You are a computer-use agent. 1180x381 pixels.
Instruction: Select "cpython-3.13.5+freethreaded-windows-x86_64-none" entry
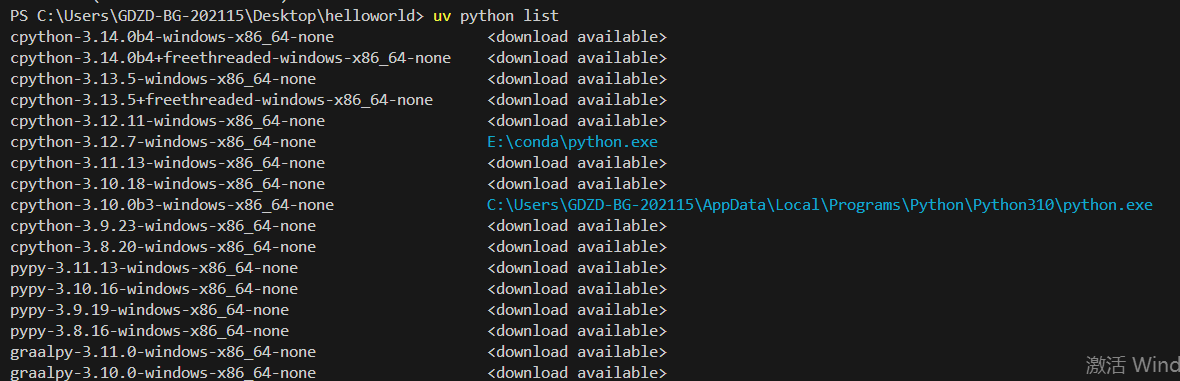click(222, 100)
